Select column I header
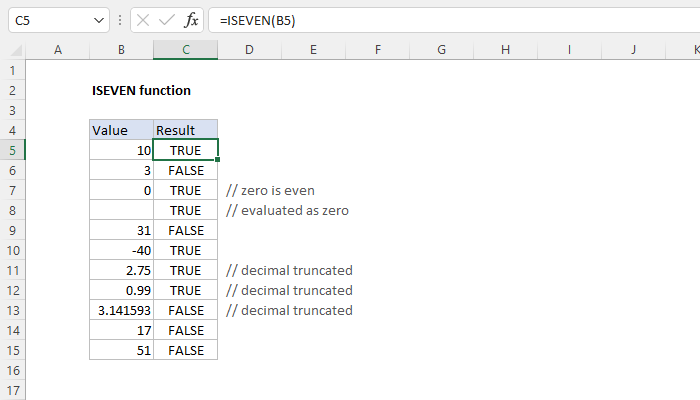This screenshot has width=700, height=400. point(569,50)
